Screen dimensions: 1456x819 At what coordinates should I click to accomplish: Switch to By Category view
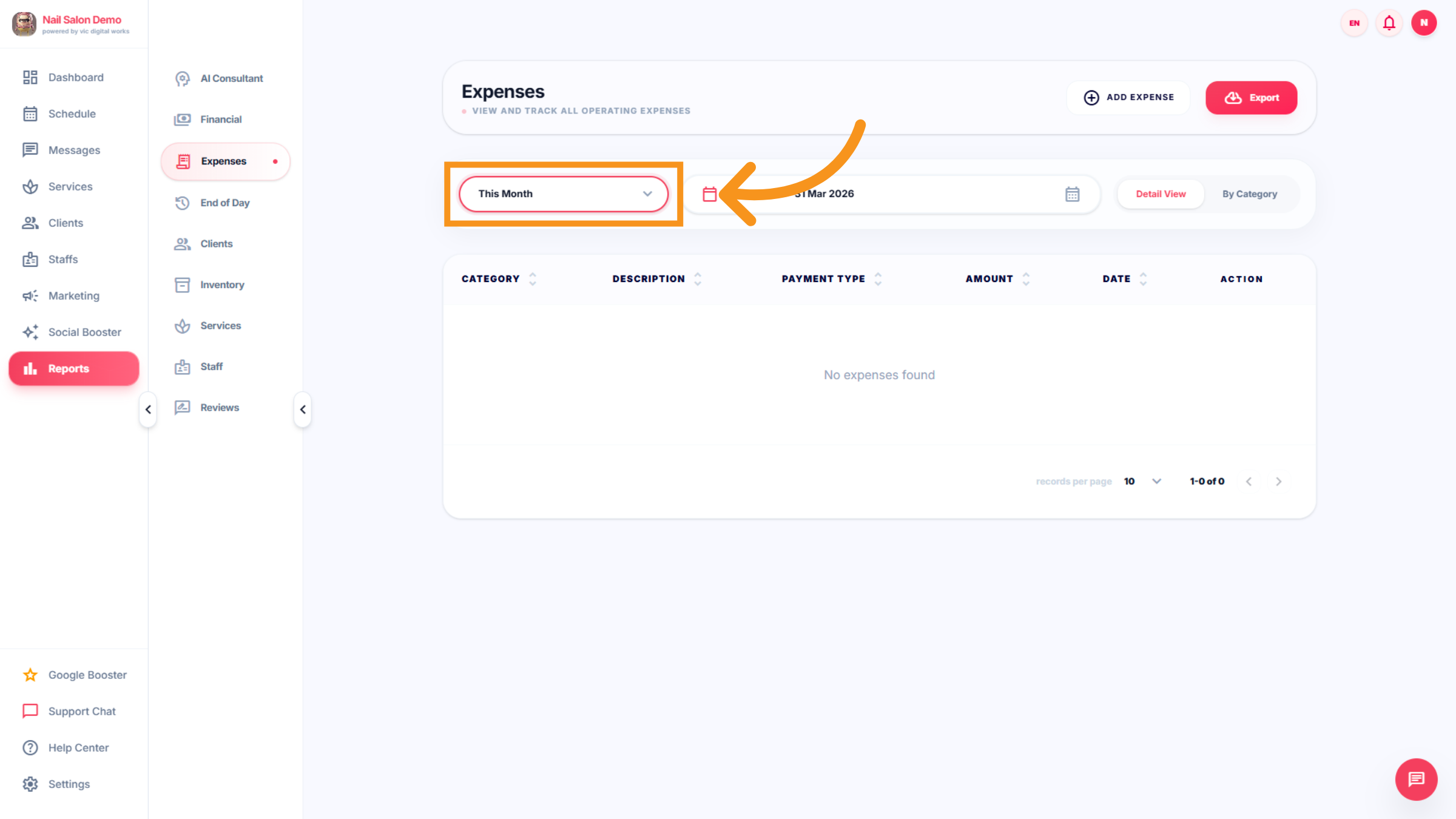coord(1249,194)
